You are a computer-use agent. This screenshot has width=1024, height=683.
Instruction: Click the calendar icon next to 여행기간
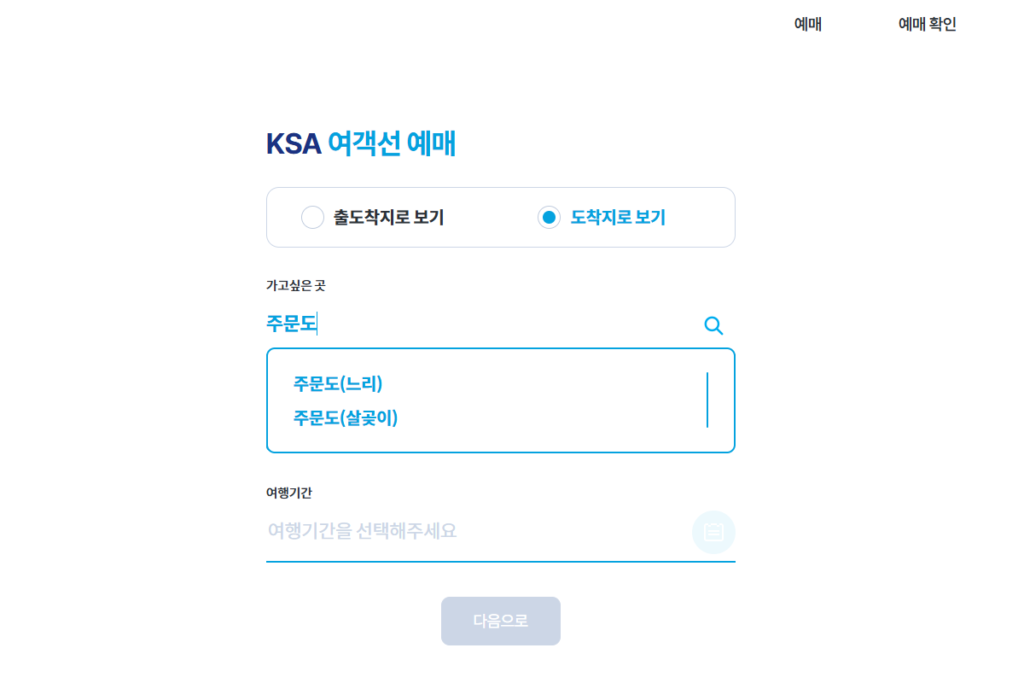(713, 531)
